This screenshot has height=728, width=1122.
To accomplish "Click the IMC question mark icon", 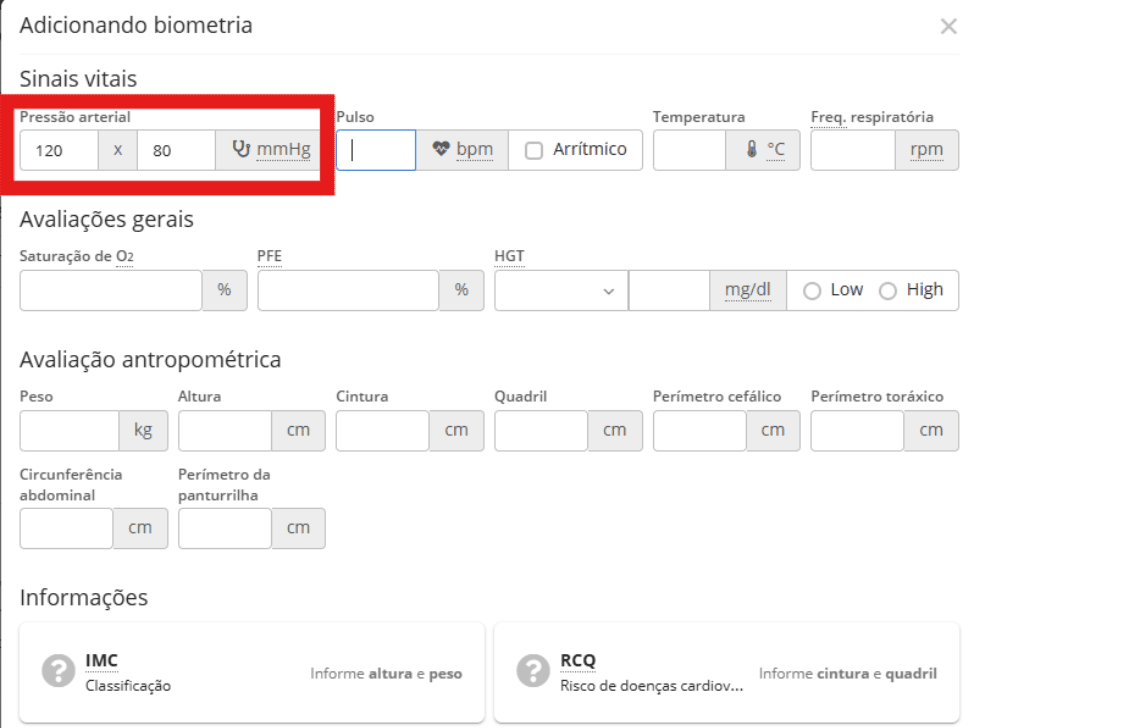I will pyautogui.click(x=58, y=671).
